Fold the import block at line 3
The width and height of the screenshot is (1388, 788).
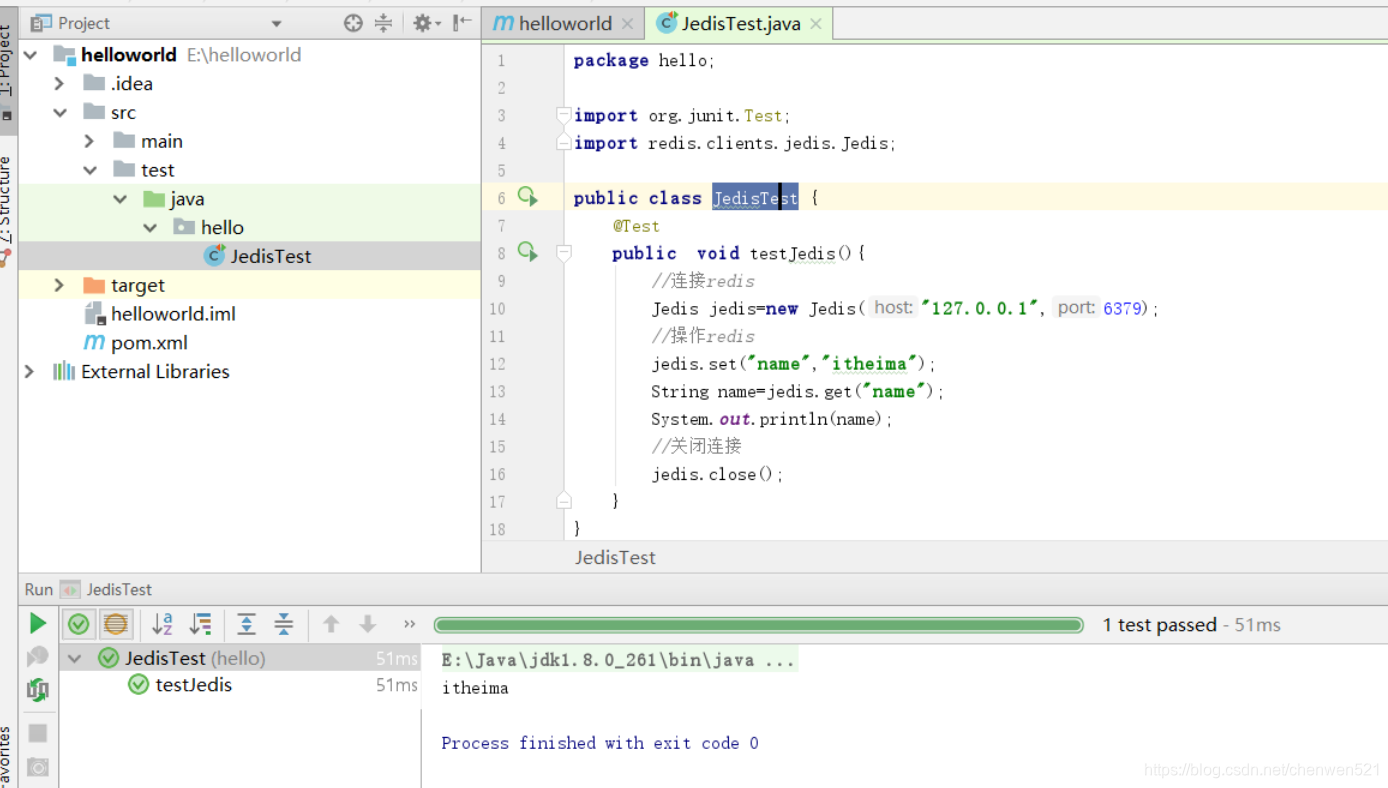coord(564,115)
